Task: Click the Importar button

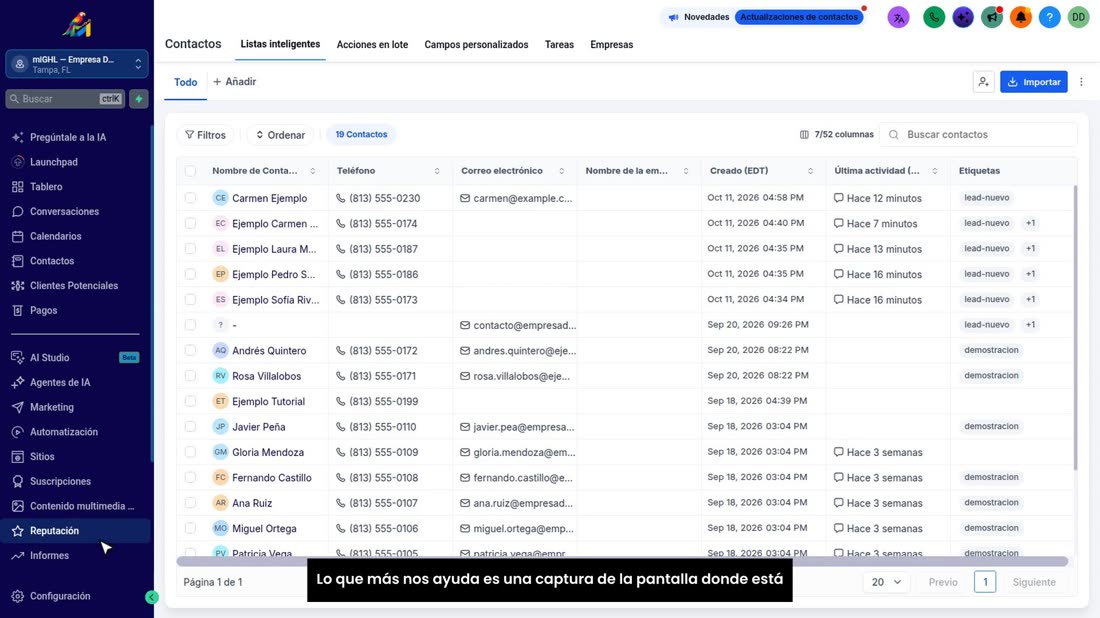Action: click(x=1033, y=82)
